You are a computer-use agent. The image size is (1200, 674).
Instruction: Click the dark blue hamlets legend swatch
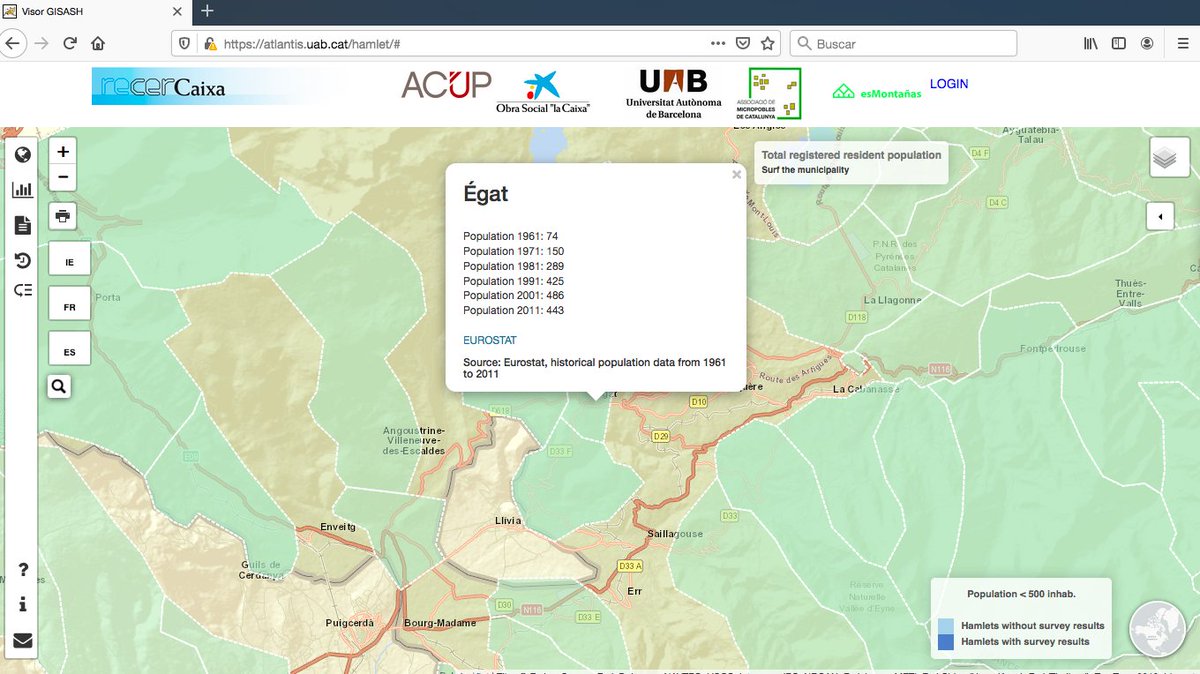point(946,642)
